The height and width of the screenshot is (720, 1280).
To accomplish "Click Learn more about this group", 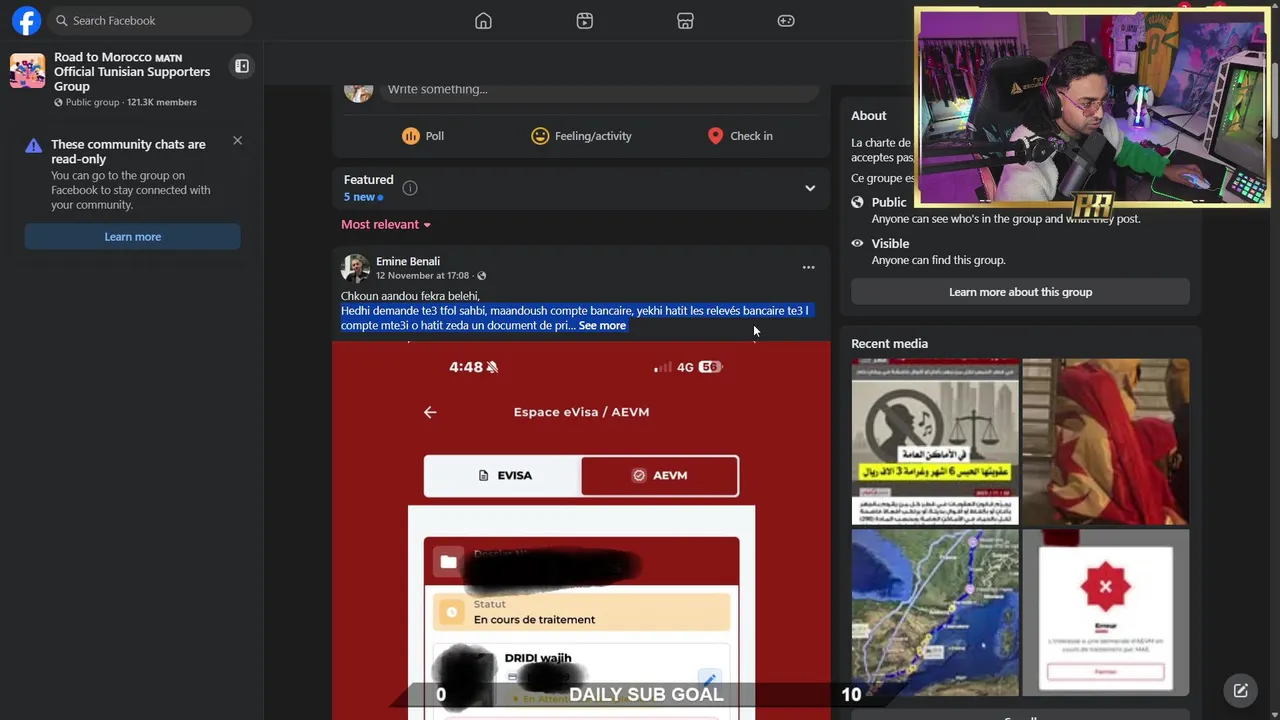I will 1020,292.
